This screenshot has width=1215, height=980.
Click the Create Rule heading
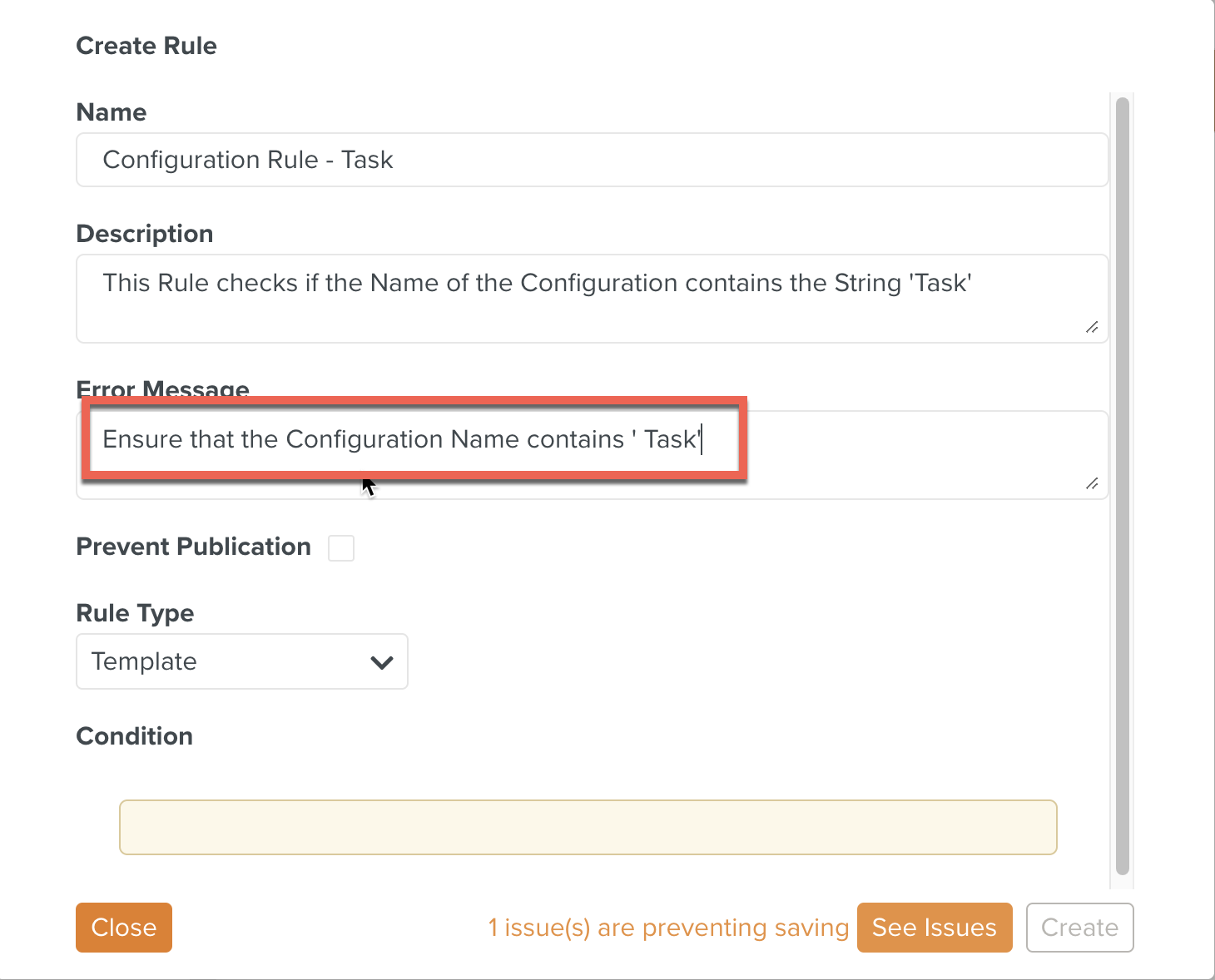pos(146,46)
